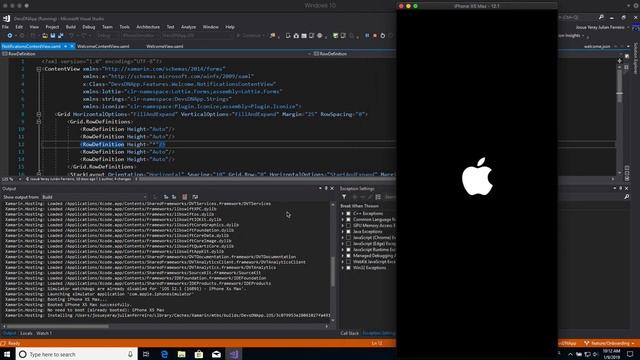Toggle the C++ Exceptions checkbox
This screenshot has height=360, width=640.
[x=348, y=213]
